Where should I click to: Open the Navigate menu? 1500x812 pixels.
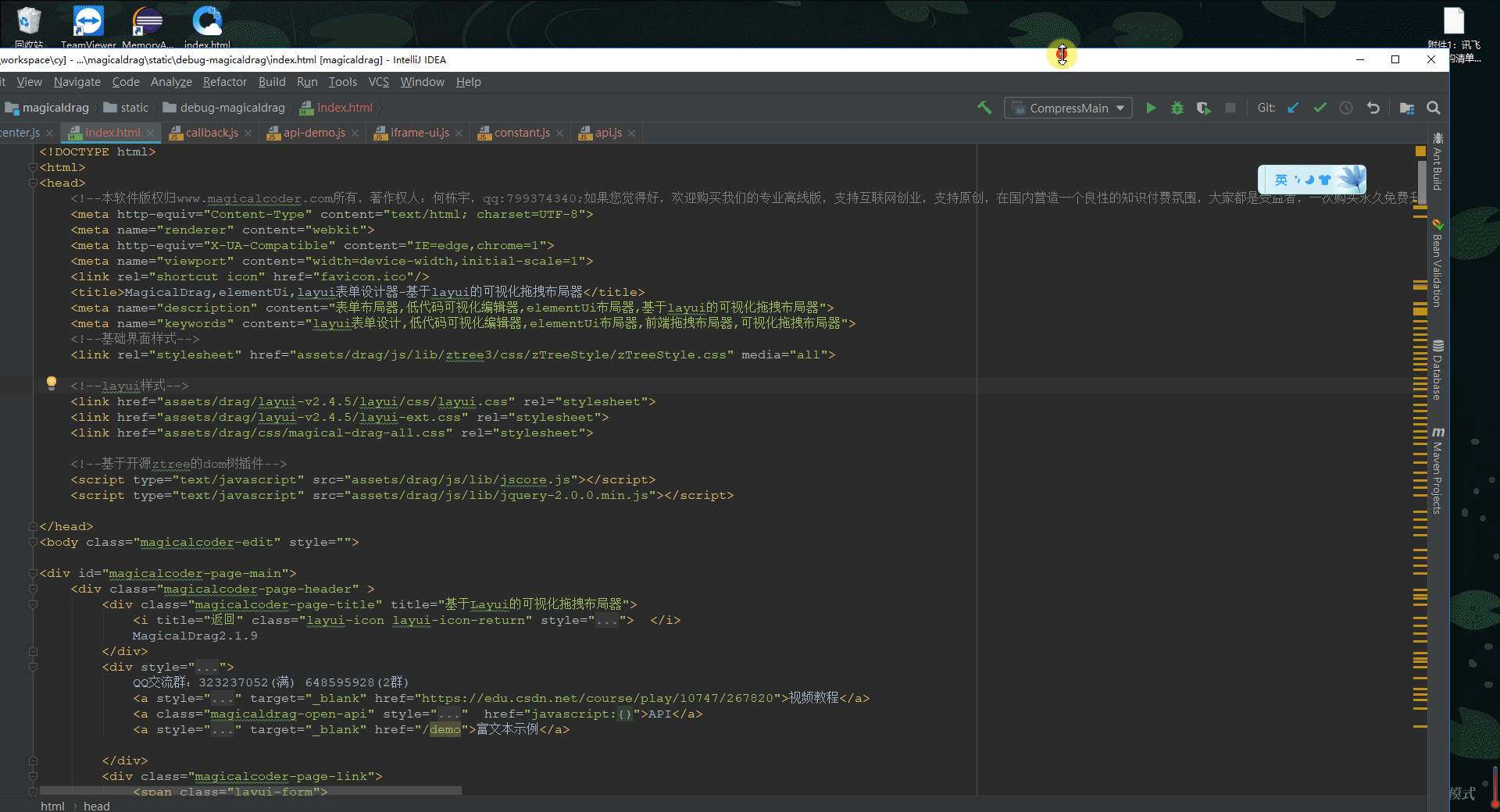click(77, 82)
